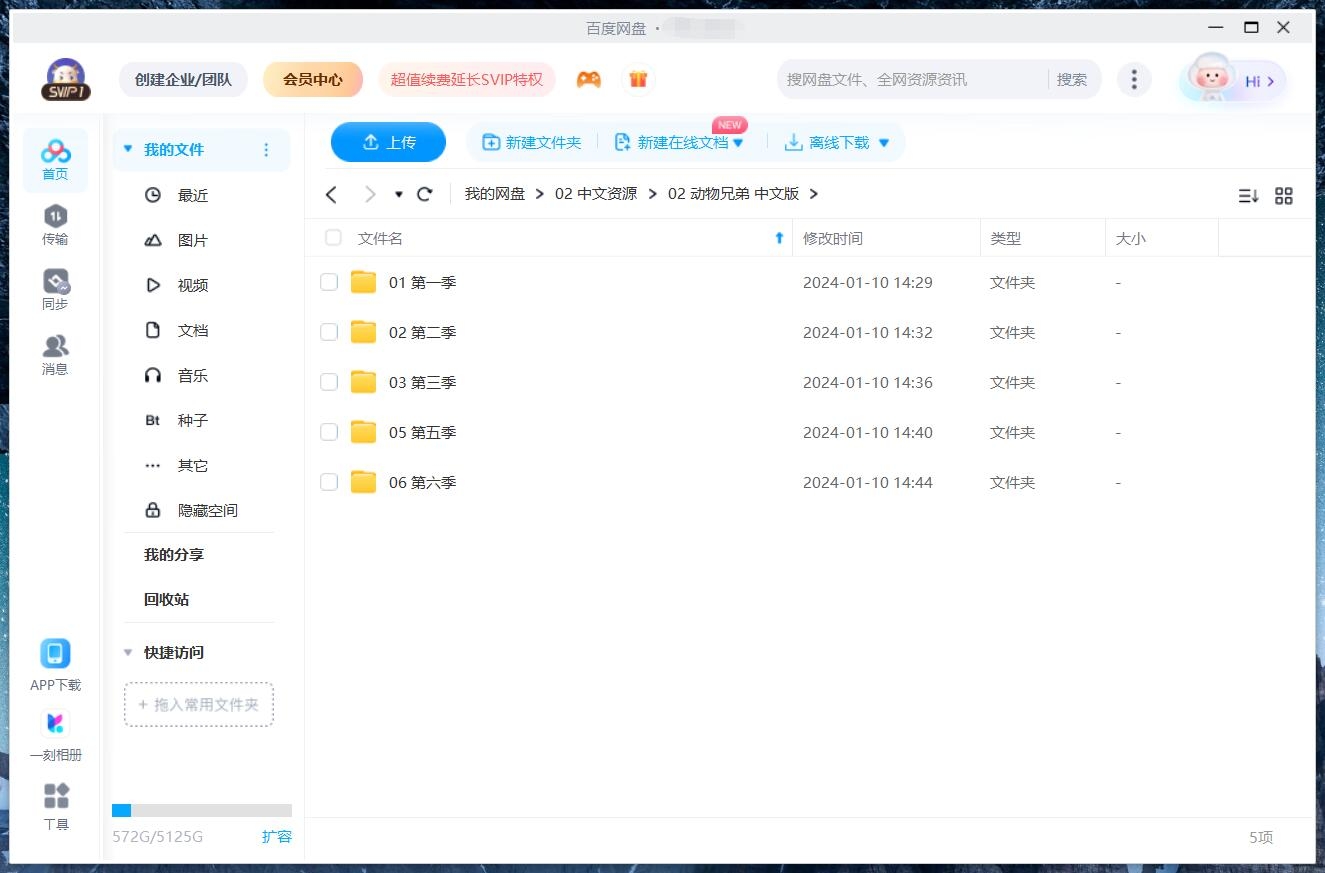
Task: Open the sort order icon near view toggles
Action: [1247, 196]
